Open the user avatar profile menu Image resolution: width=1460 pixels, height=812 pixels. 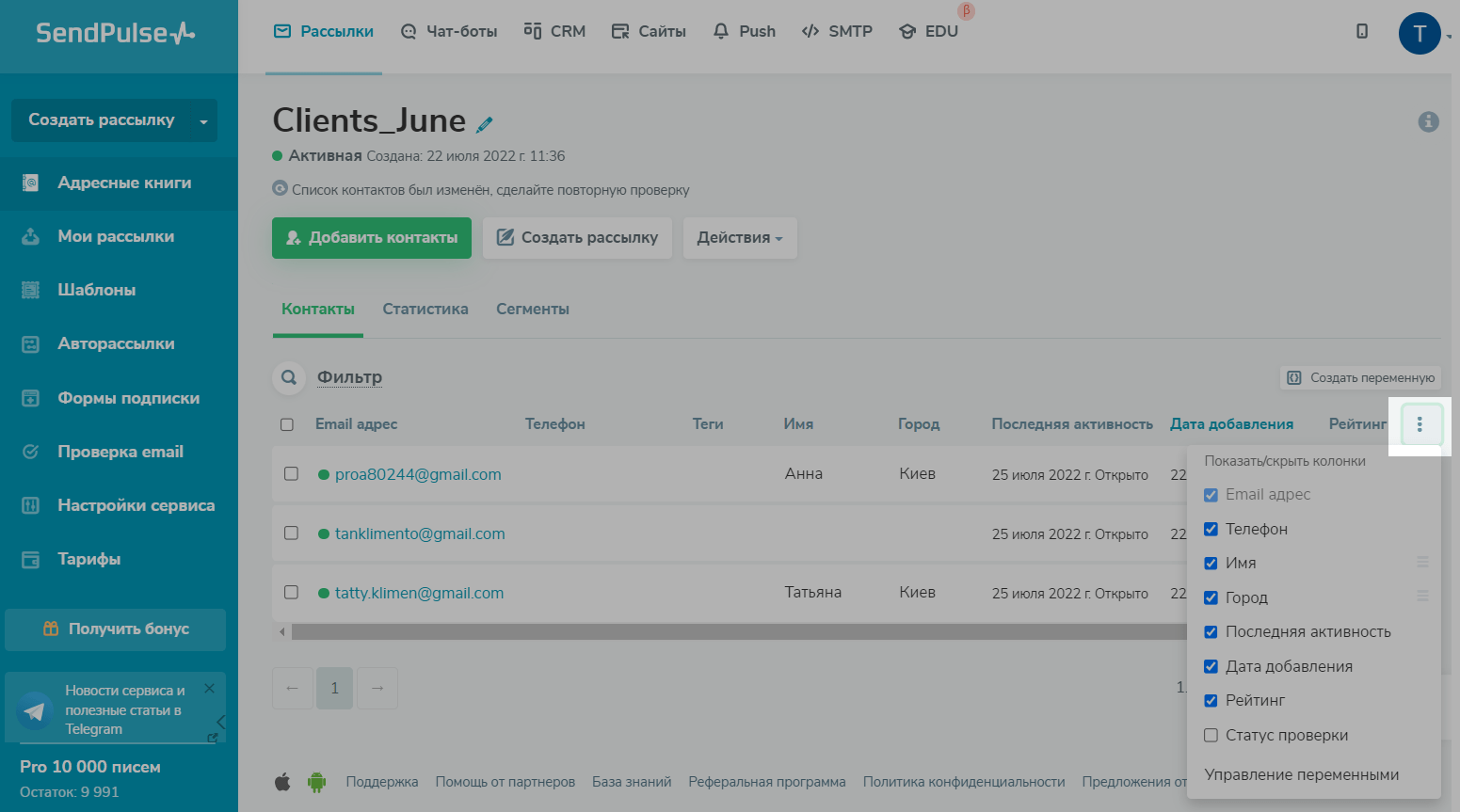coord(1419,34)
